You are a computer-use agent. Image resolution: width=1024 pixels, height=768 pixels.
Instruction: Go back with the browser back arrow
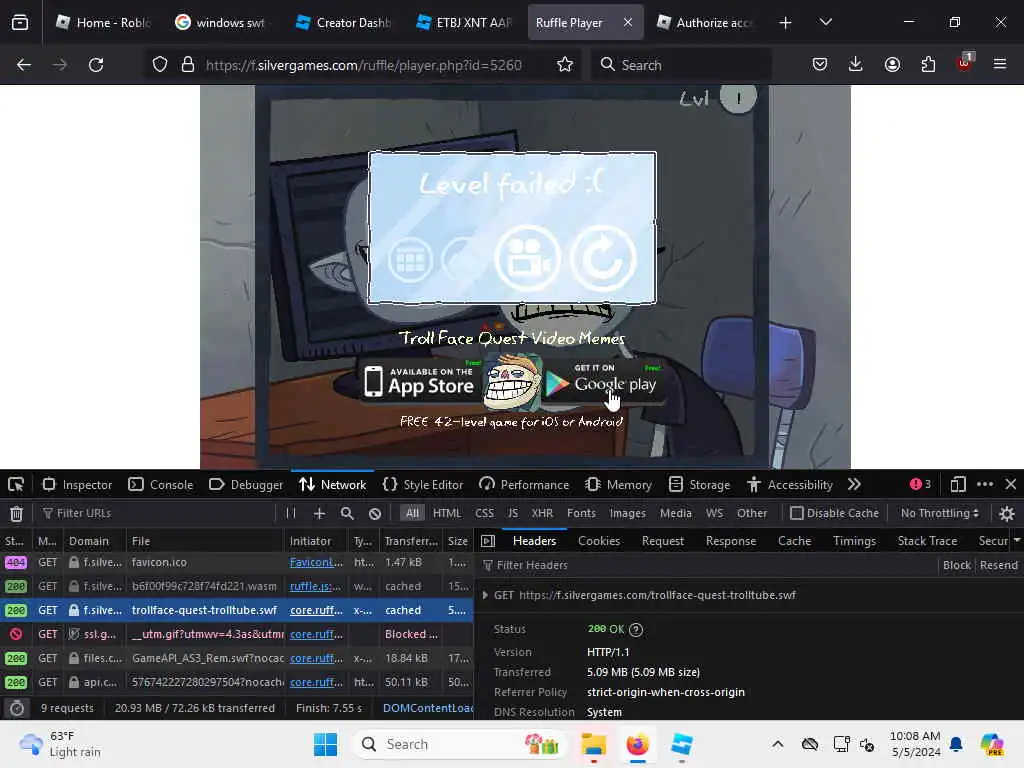pos(24,65)
